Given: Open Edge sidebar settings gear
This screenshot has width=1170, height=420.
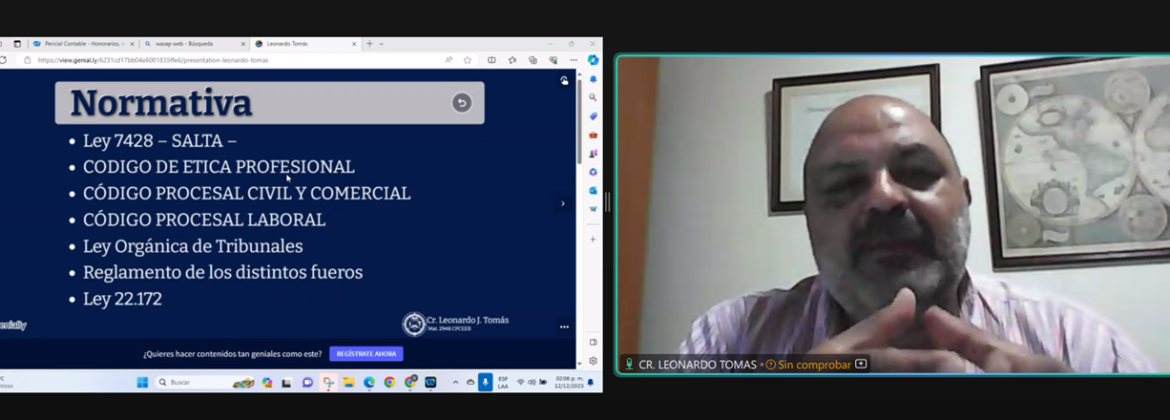Looking at the screenshot, I should pos(593,361).
